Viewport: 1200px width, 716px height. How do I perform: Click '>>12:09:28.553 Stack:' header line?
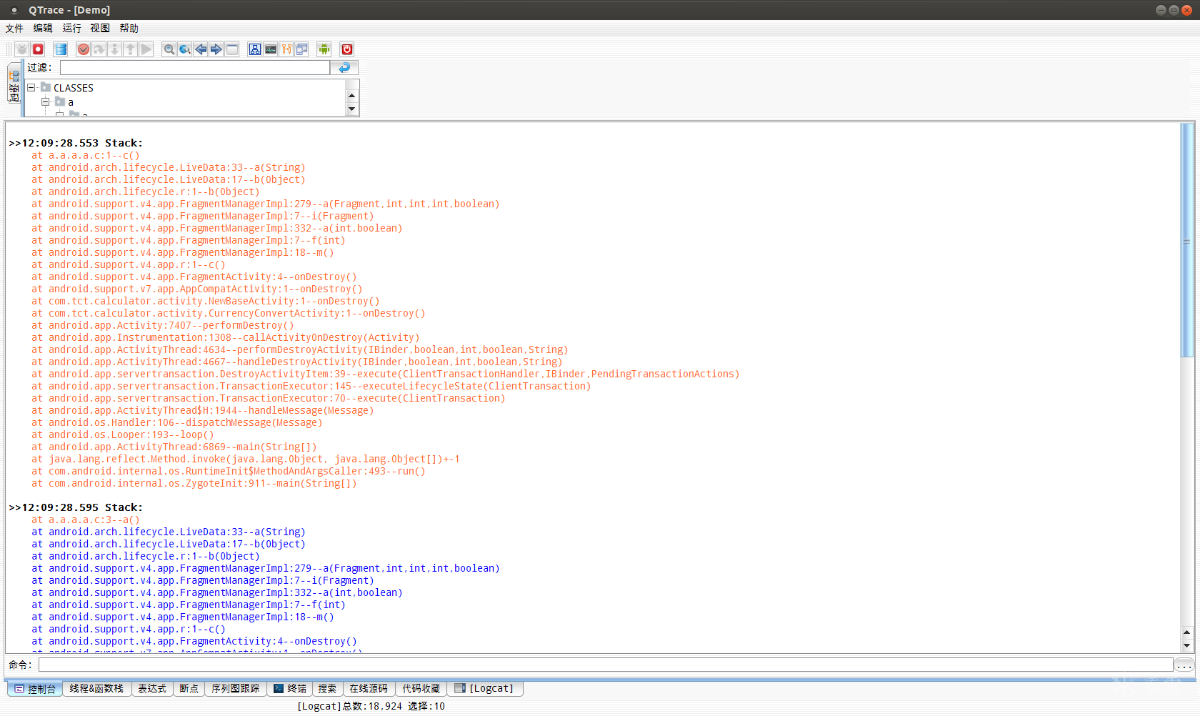pos(76,143)
